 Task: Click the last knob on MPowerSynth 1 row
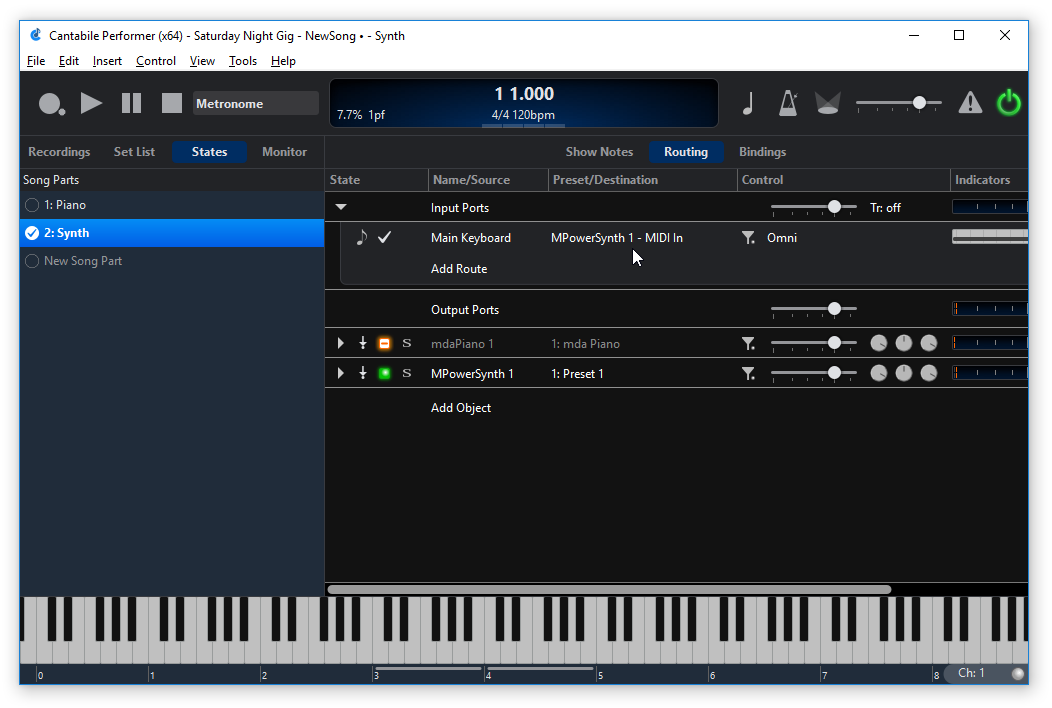coord(929,373)
